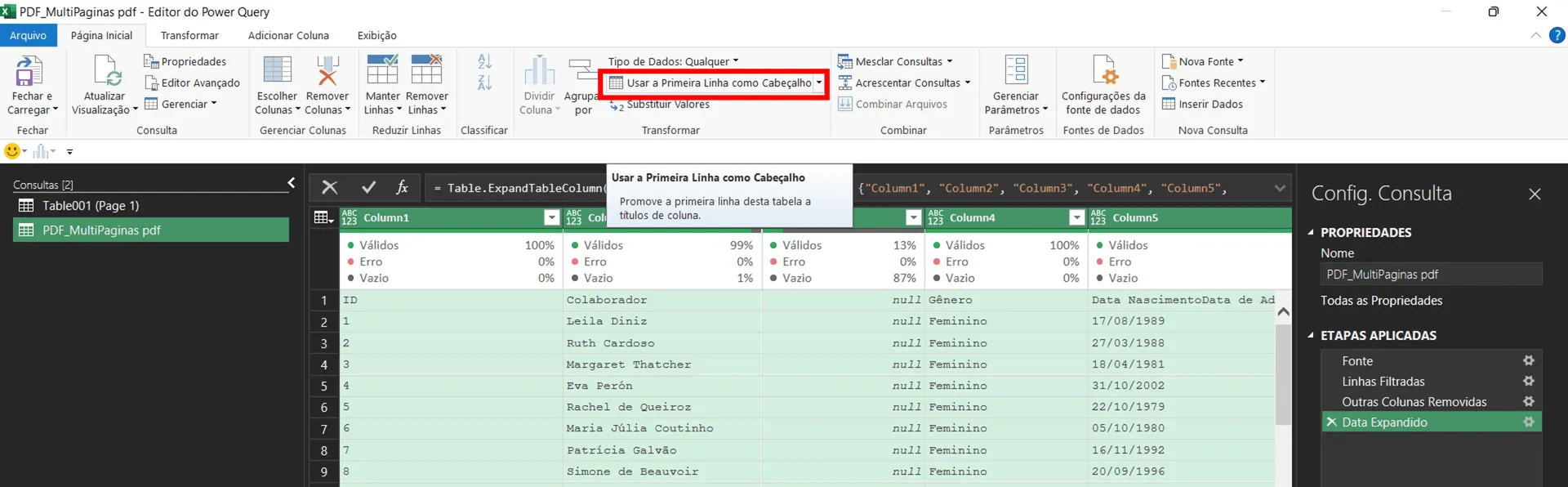Screen dimensions: 1568x487
Task: Click the Atualizar Visualização icon
Action: (x=106, y=71)
